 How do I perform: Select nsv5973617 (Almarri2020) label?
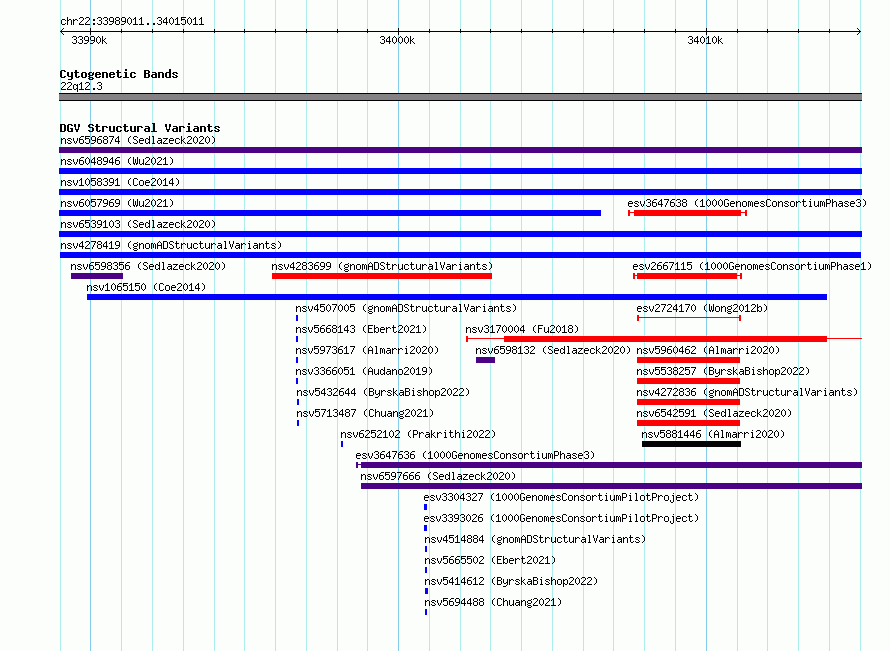tap(367, 350)
